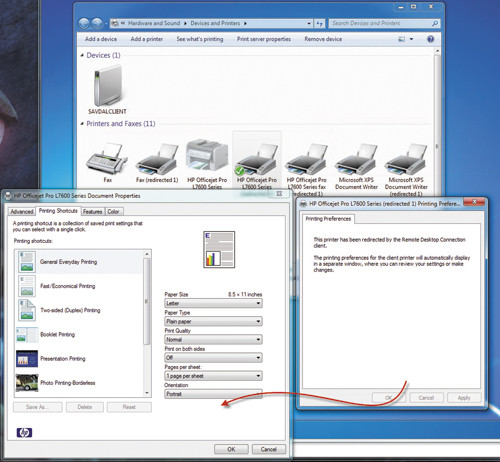Choose Presentation Printing shortcut icon
Image resolution: width=500 pixels, height=462 pixels.
[x=27, y=359]
